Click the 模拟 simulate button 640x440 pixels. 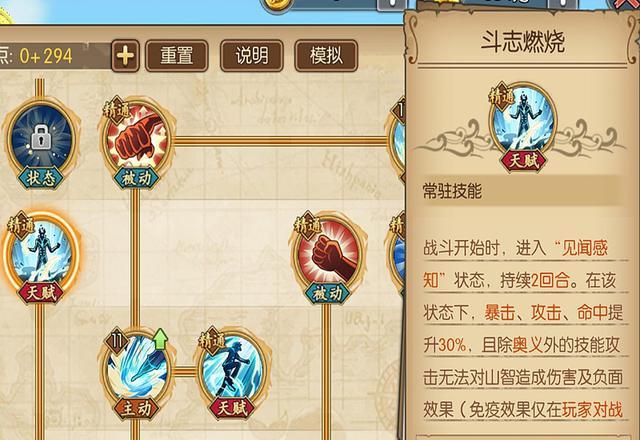[326, 56]
